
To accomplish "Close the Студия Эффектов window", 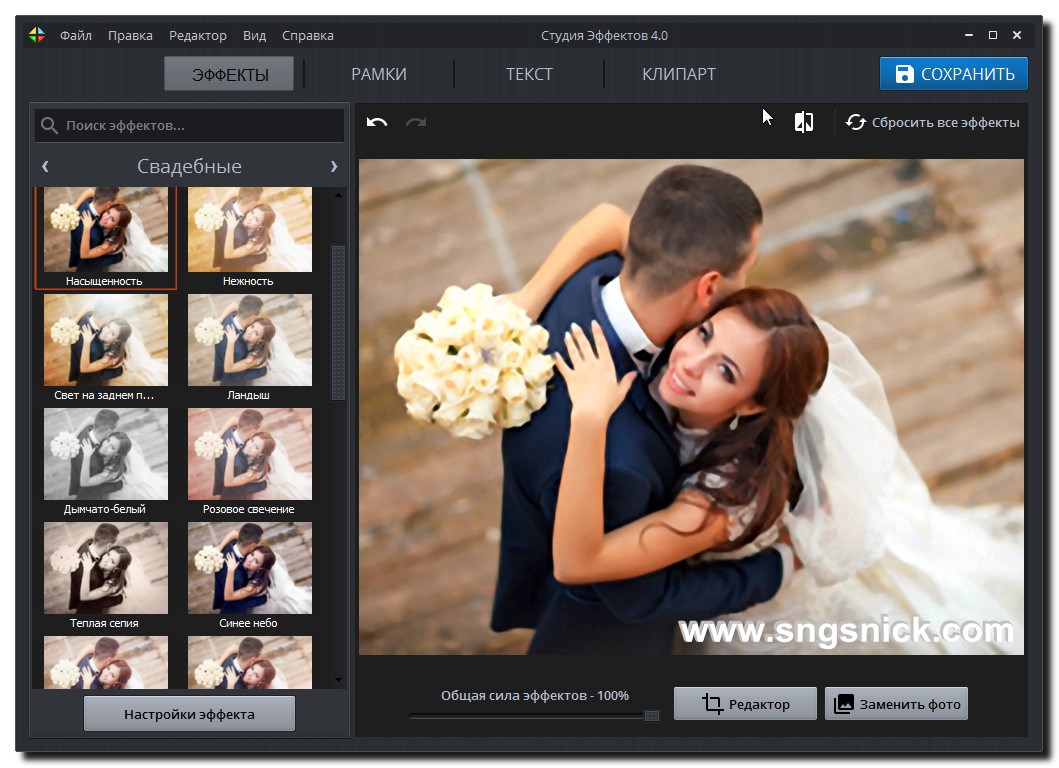I will (x=1016, y=35).
